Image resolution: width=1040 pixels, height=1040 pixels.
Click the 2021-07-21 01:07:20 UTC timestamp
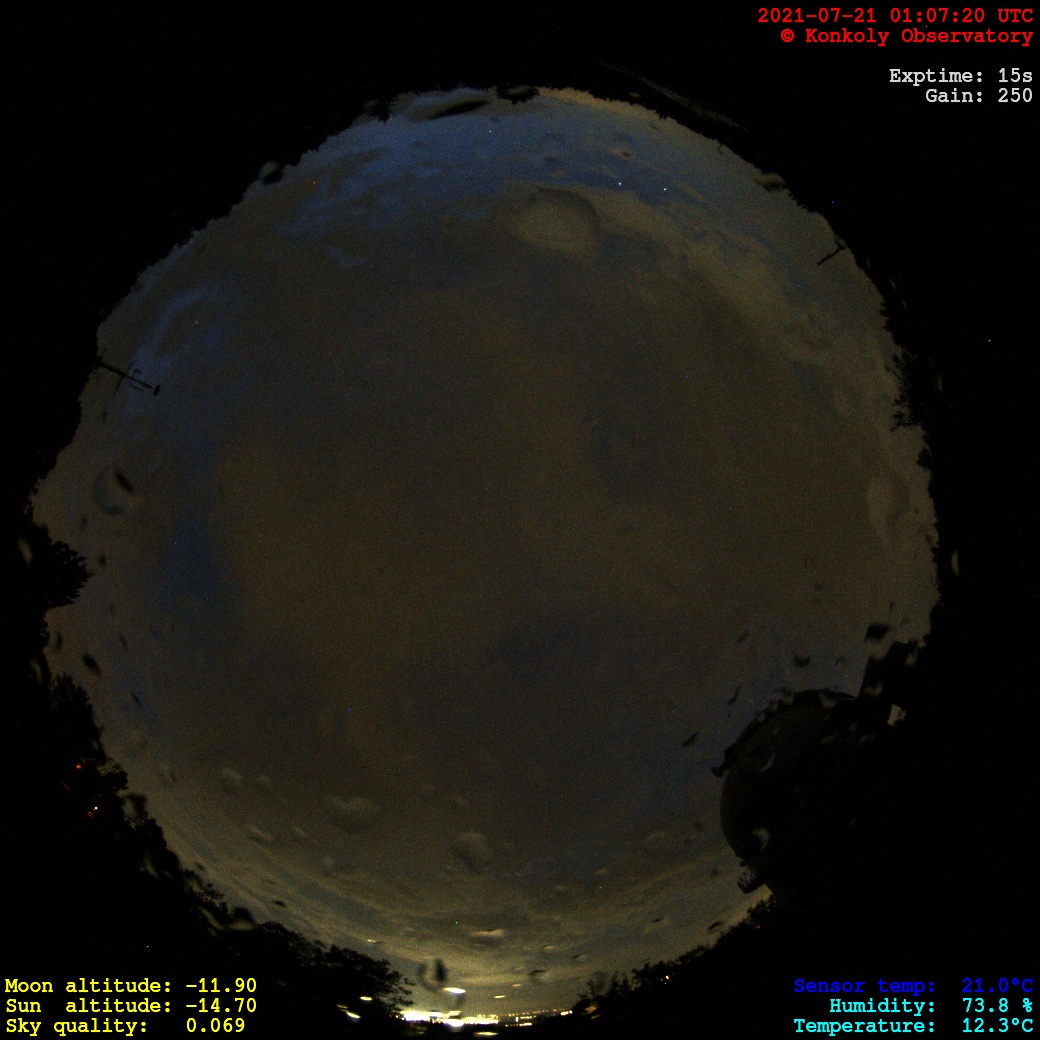[x=894, y=16]
